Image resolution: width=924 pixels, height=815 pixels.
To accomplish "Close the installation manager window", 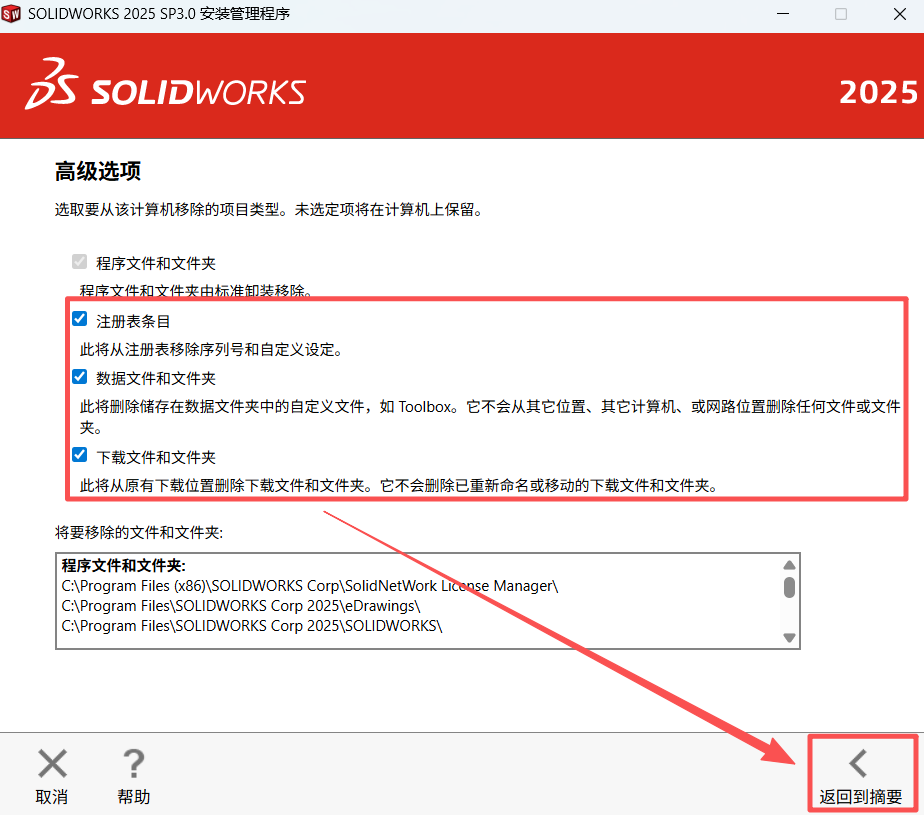I will (x=899, y=14).
